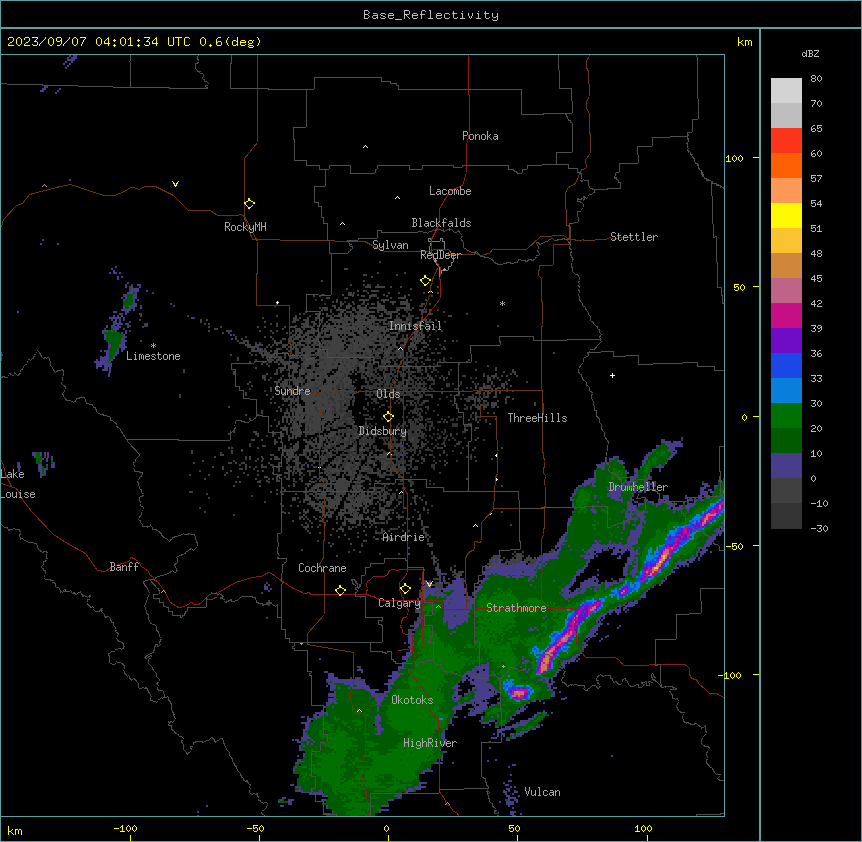Click the RockyMH label
The width and height of the screenshot is (862, 842).
[x=245, y=227]
